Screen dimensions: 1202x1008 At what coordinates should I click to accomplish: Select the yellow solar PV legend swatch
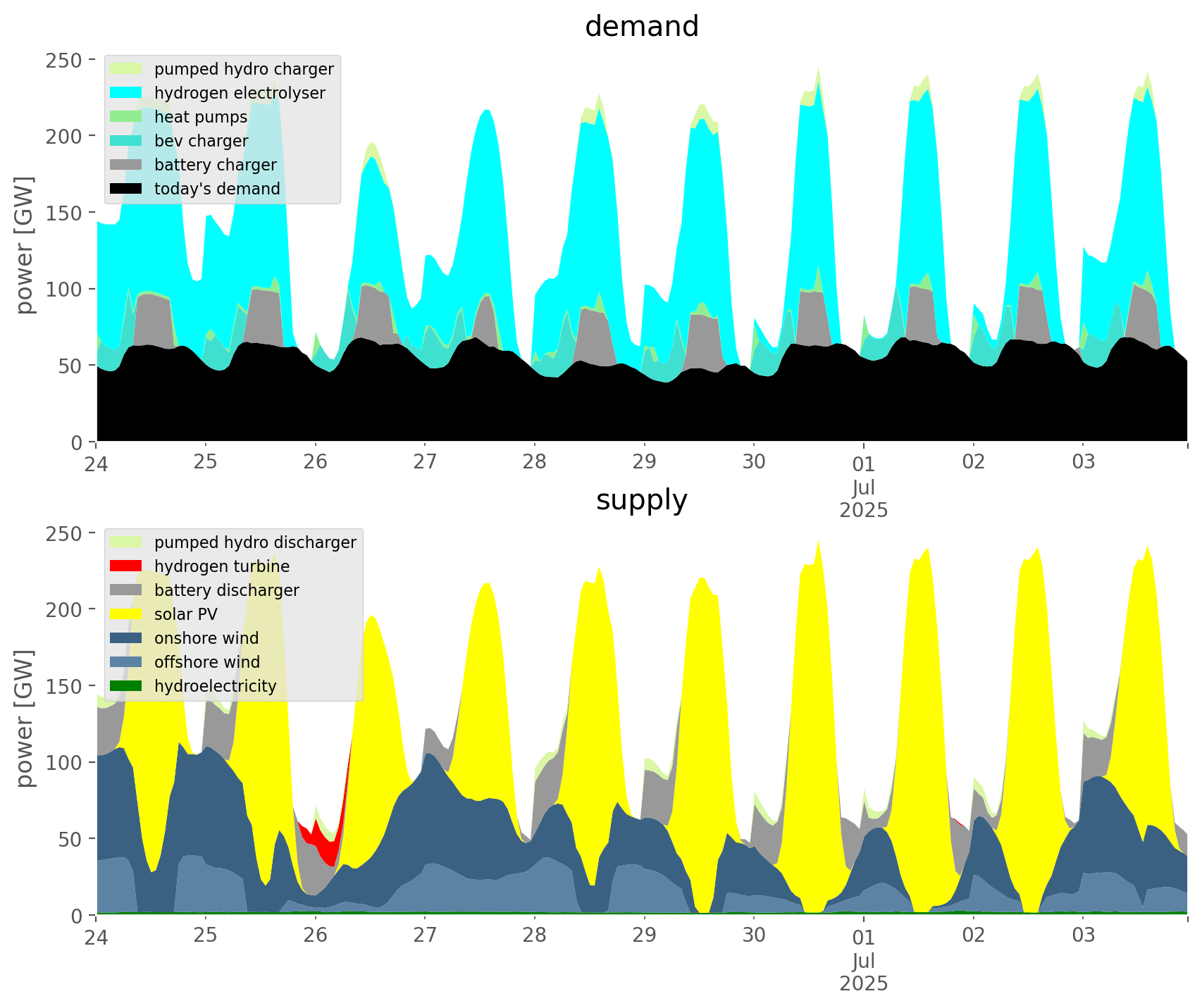coord(126,614)
